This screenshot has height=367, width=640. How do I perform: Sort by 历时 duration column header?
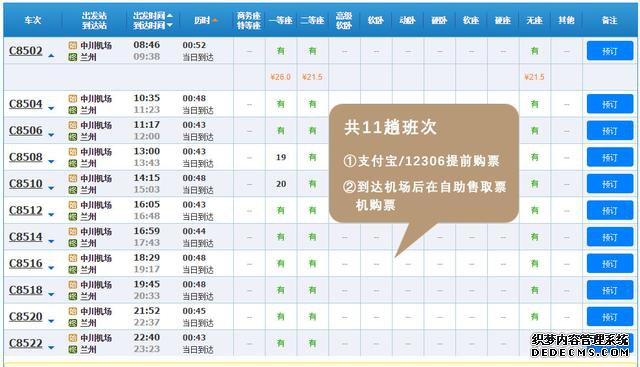pyautogui.click(x=206, y=20)
